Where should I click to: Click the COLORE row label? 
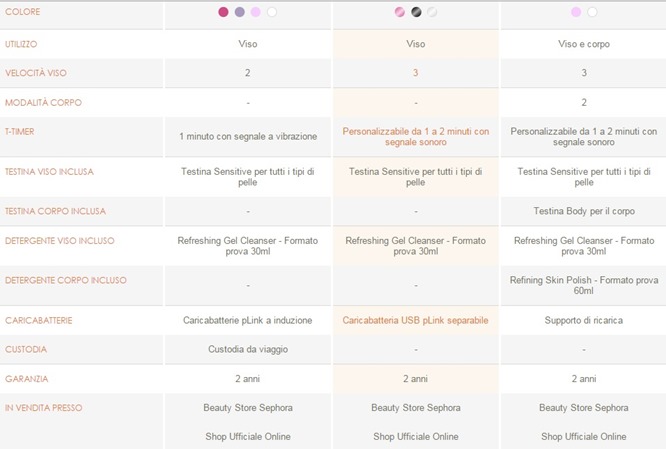(25, 13)
